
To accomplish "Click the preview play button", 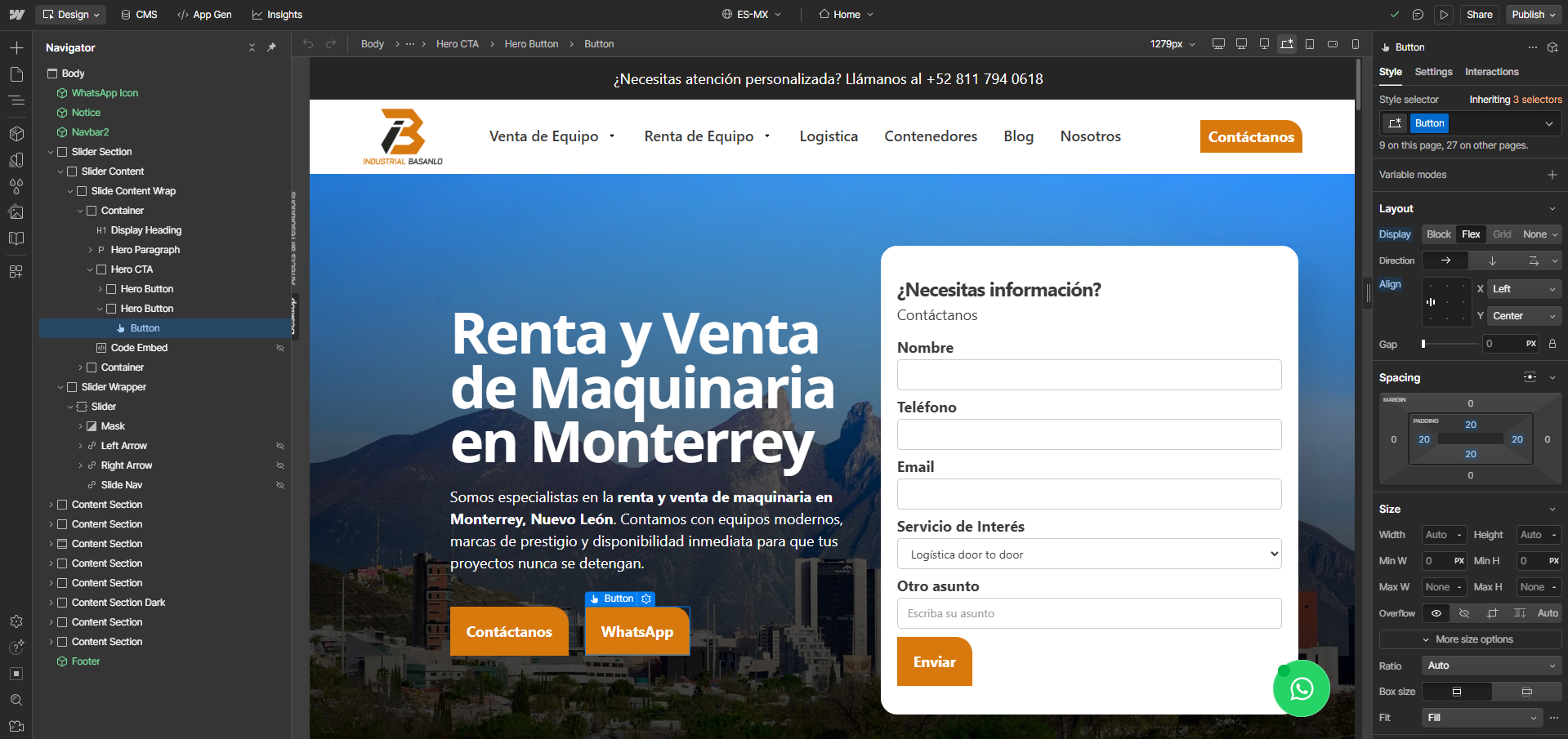I will tap(1444, 15).
